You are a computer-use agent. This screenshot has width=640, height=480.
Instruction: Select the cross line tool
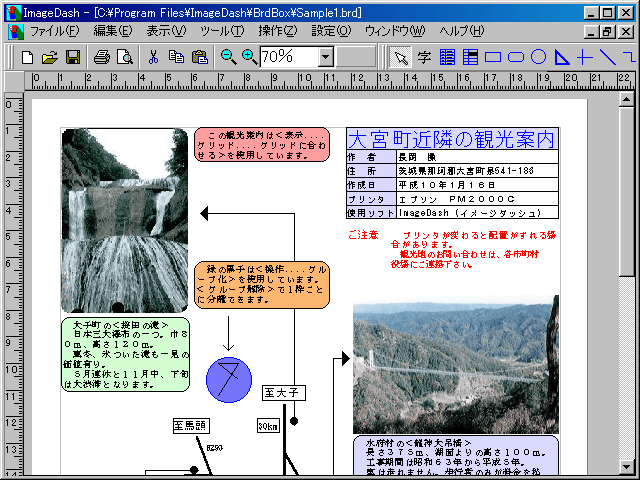(x=584, y=57)
